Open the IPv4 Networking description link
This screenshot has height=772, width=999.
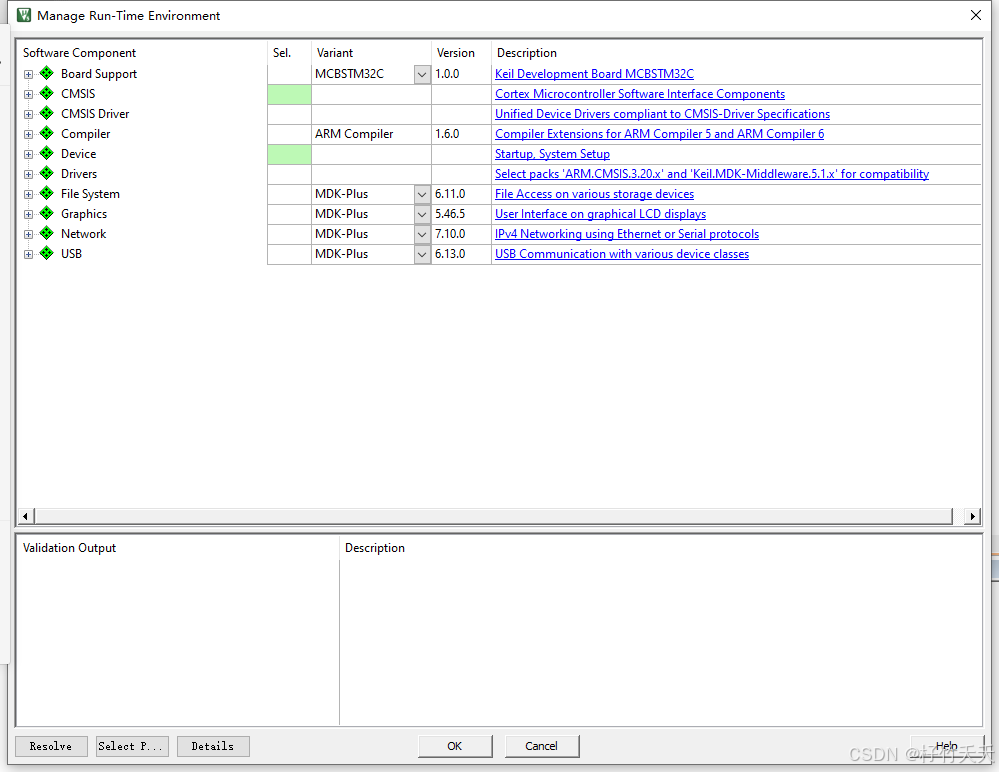pos(627,234)
